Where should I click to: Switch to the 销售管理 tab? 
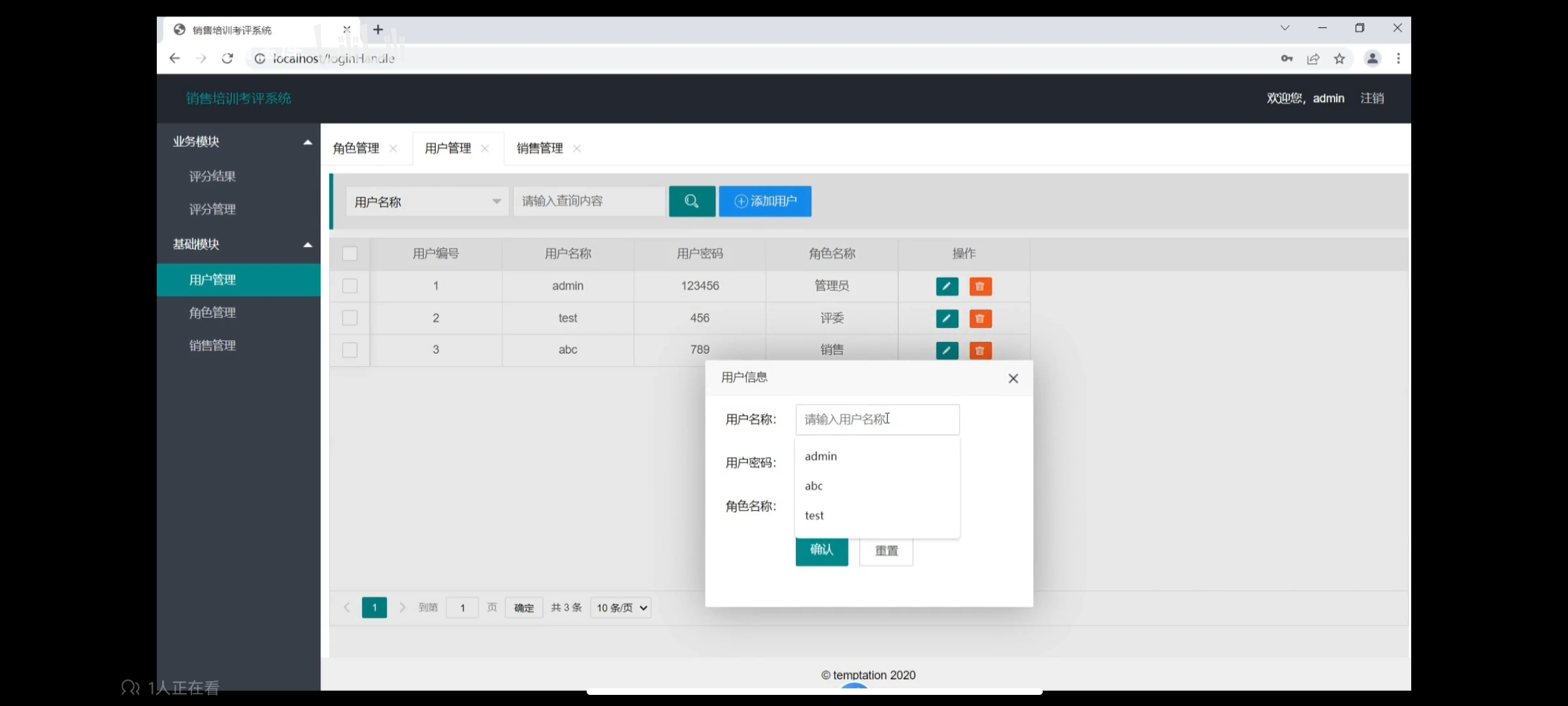(539, 148)
